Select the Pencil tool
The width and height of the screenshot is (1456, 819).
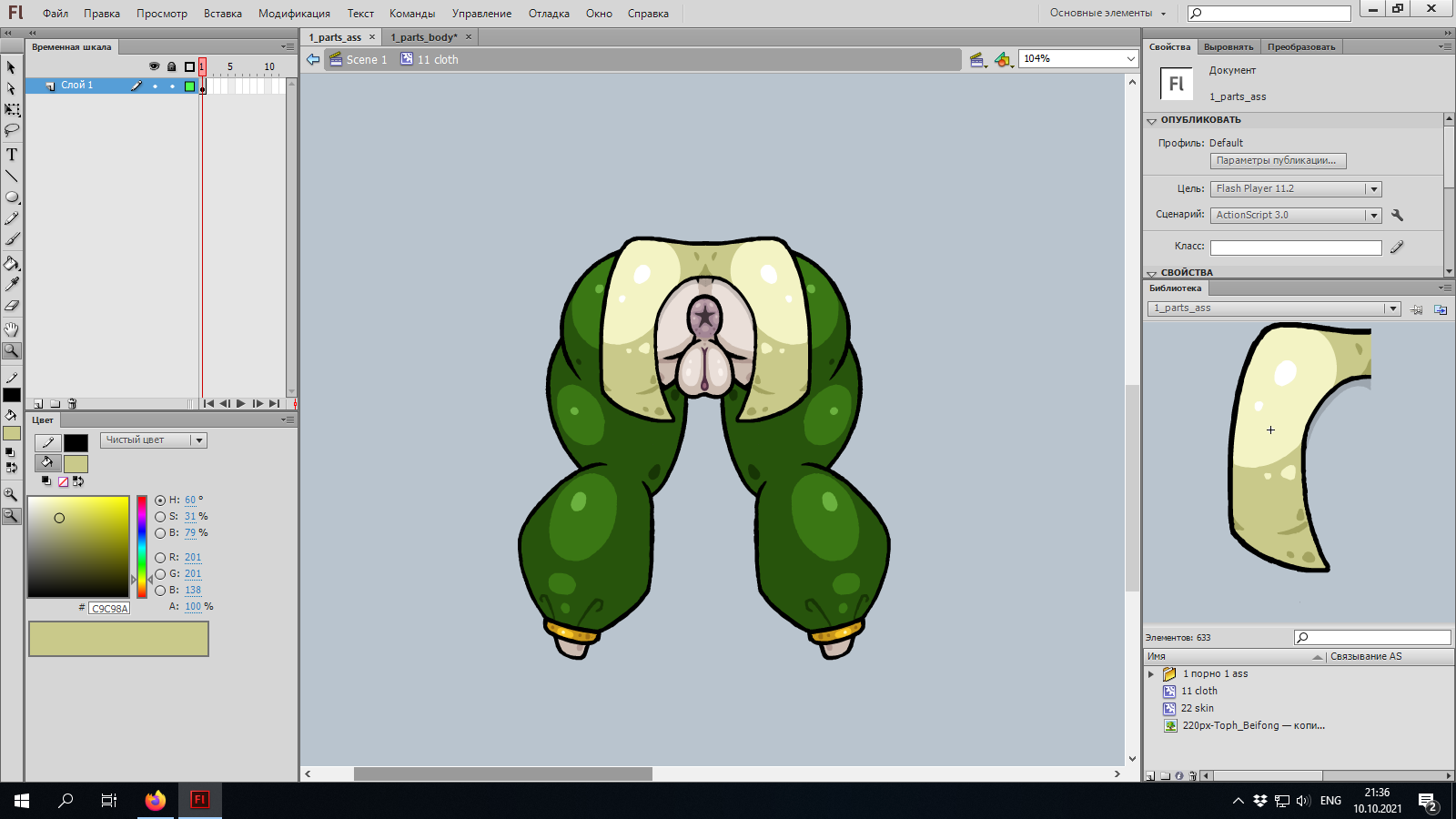12,218
